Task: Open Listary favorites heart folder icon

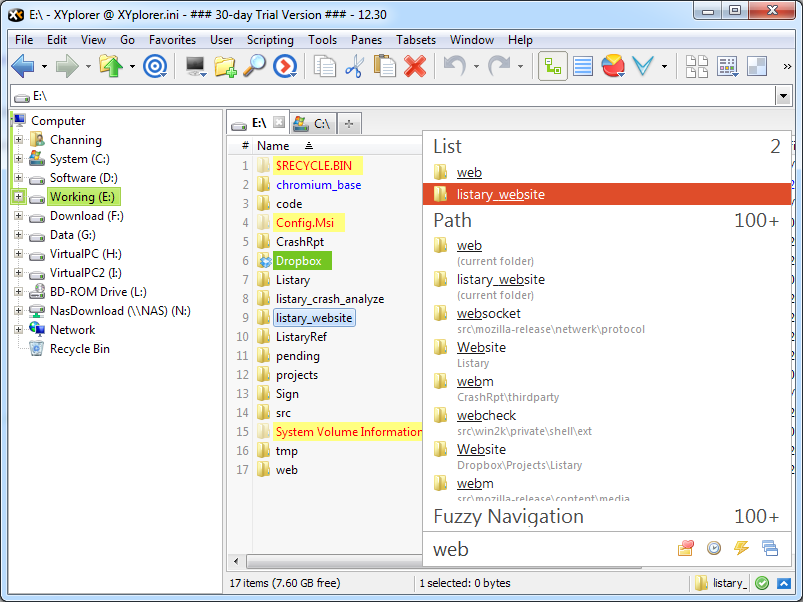Action: (x=686, y=548)
